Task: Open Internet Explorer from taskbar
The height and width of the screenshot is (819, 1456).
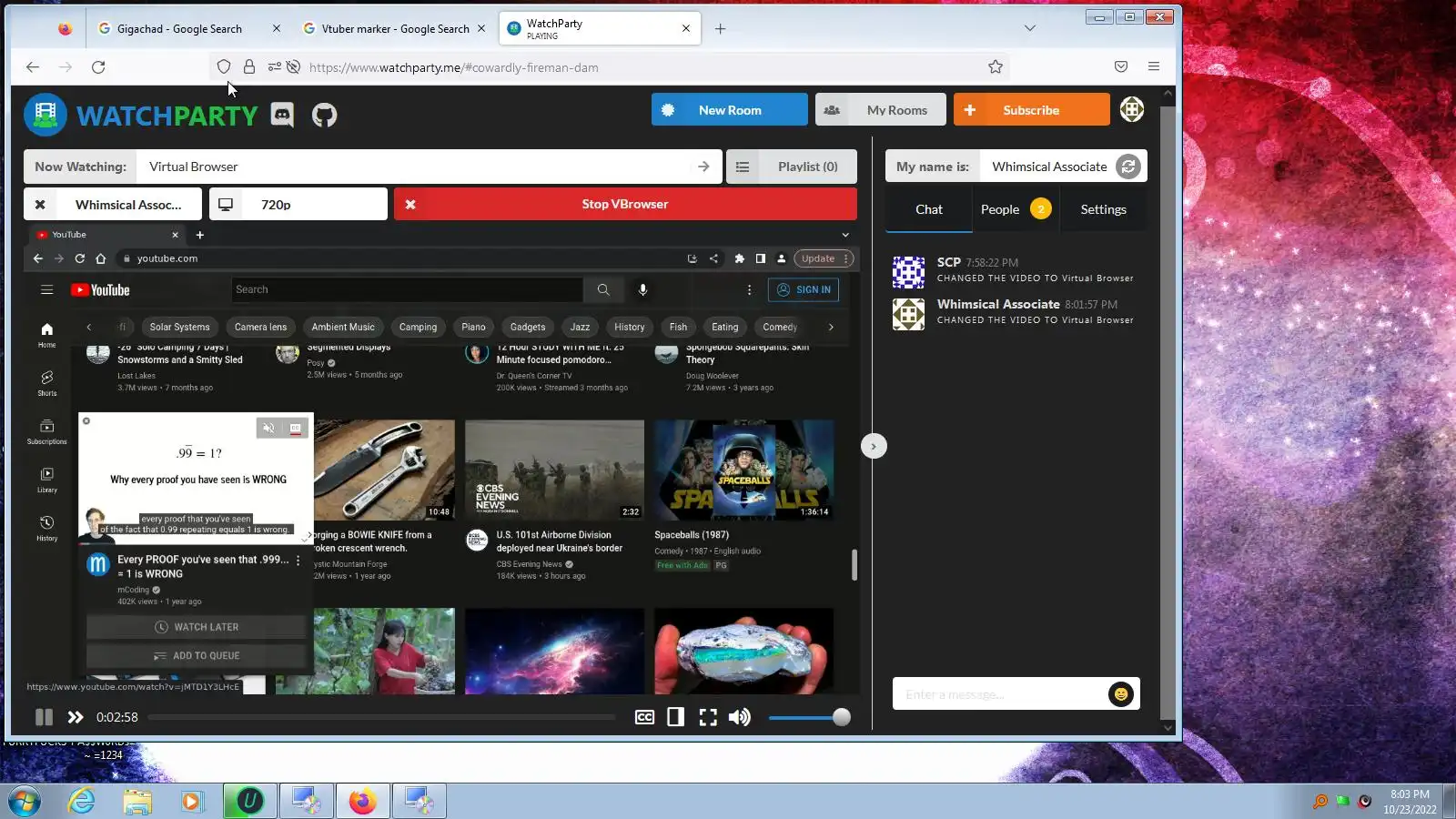Action: pos(82,801)
